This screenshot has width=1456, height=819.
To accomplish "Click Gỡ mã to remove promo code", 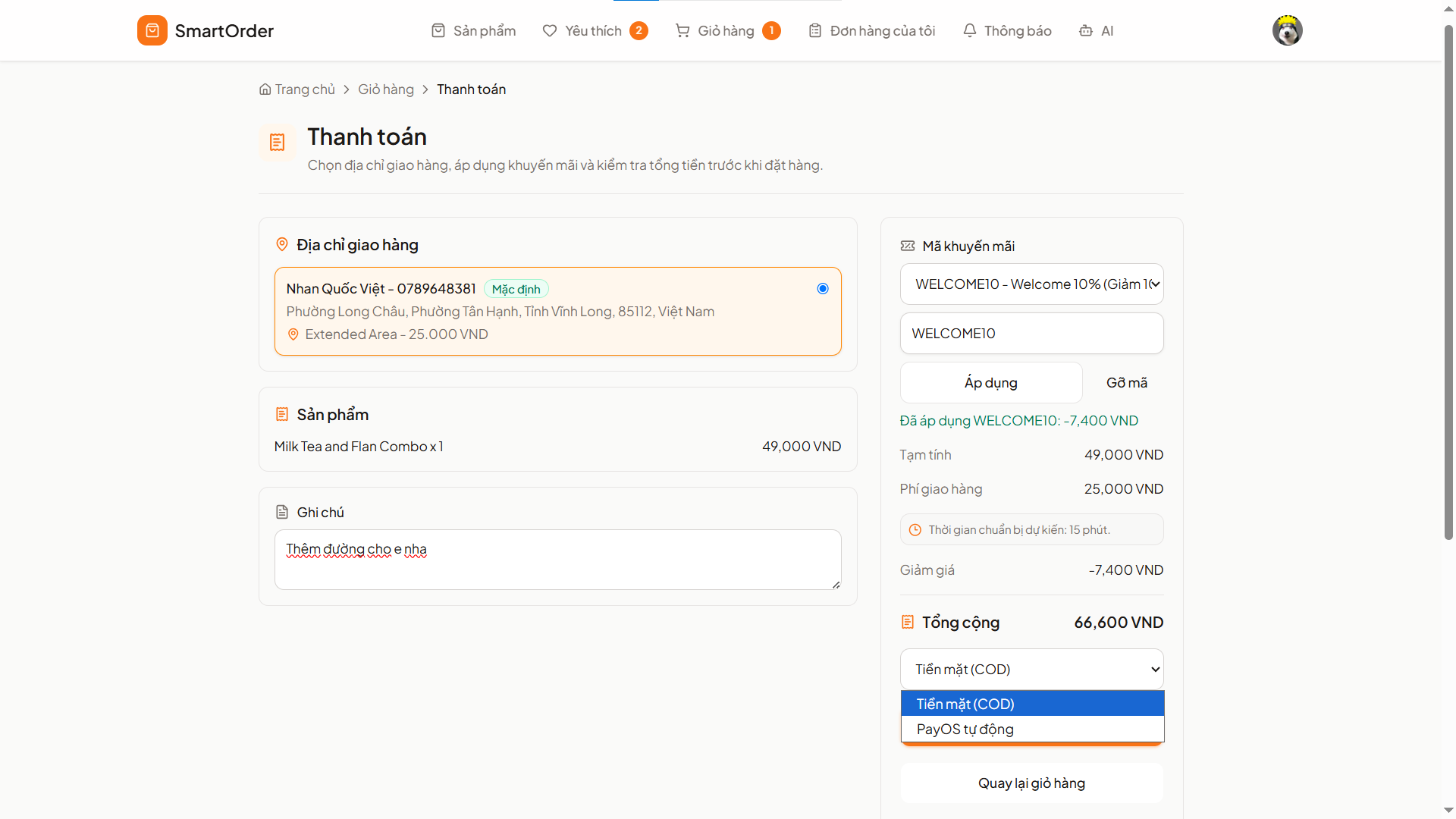I will 1126,382.
